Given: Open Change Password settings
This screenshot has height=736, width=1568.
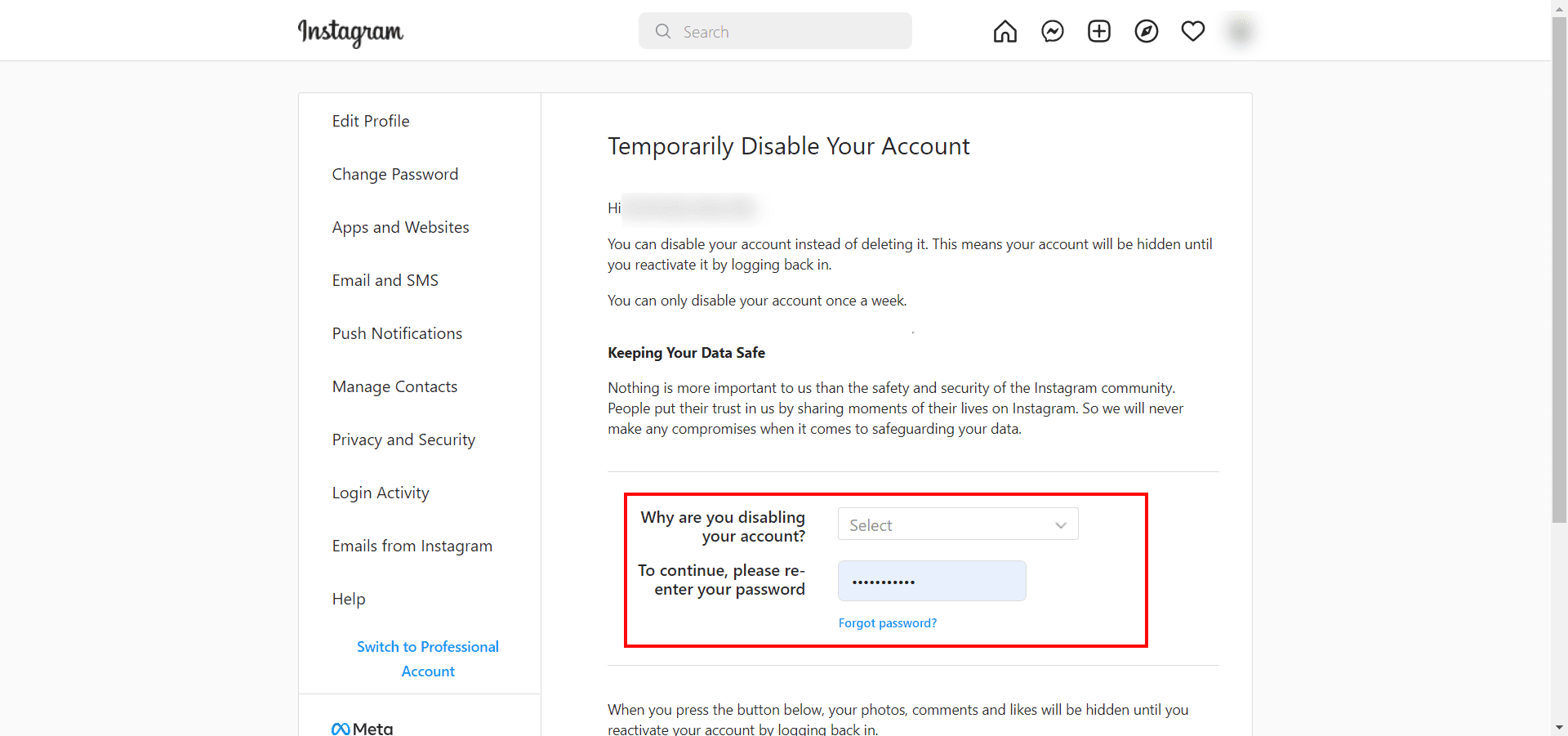Looking at the screenshot, I should 394,174.
